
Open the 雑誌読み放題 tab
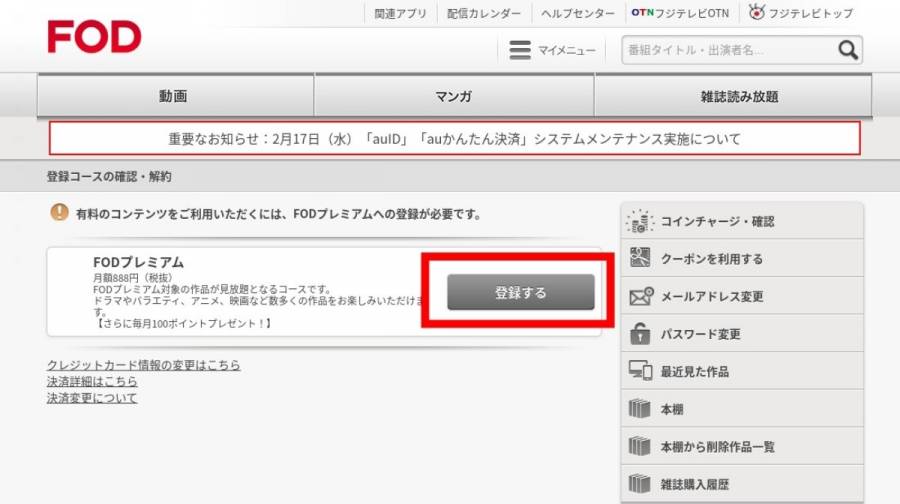pyautogui.click(x=733, y=96)
